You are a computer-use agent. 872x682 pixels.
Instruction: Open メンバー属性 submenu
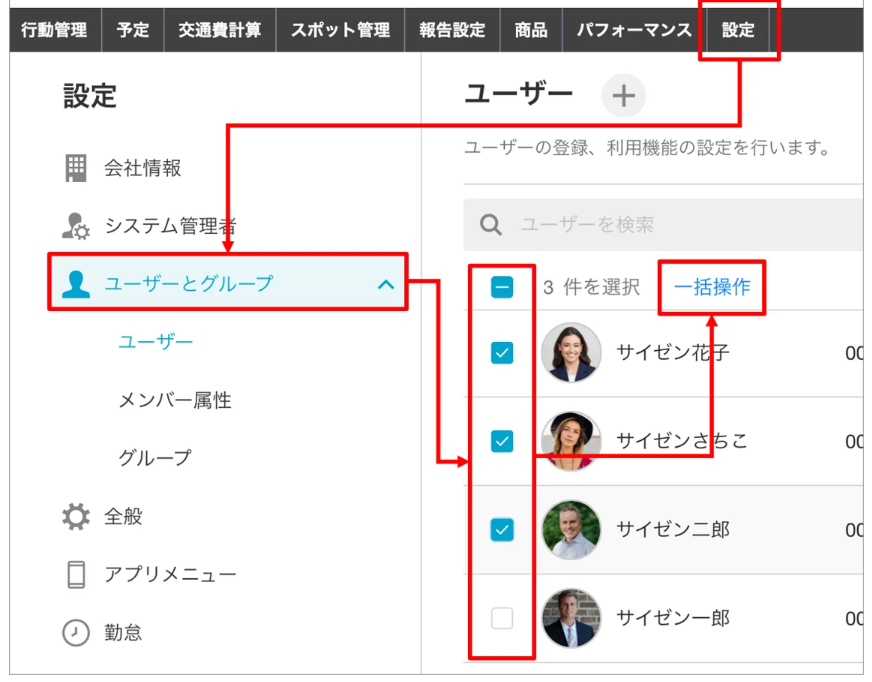(175, 400)
